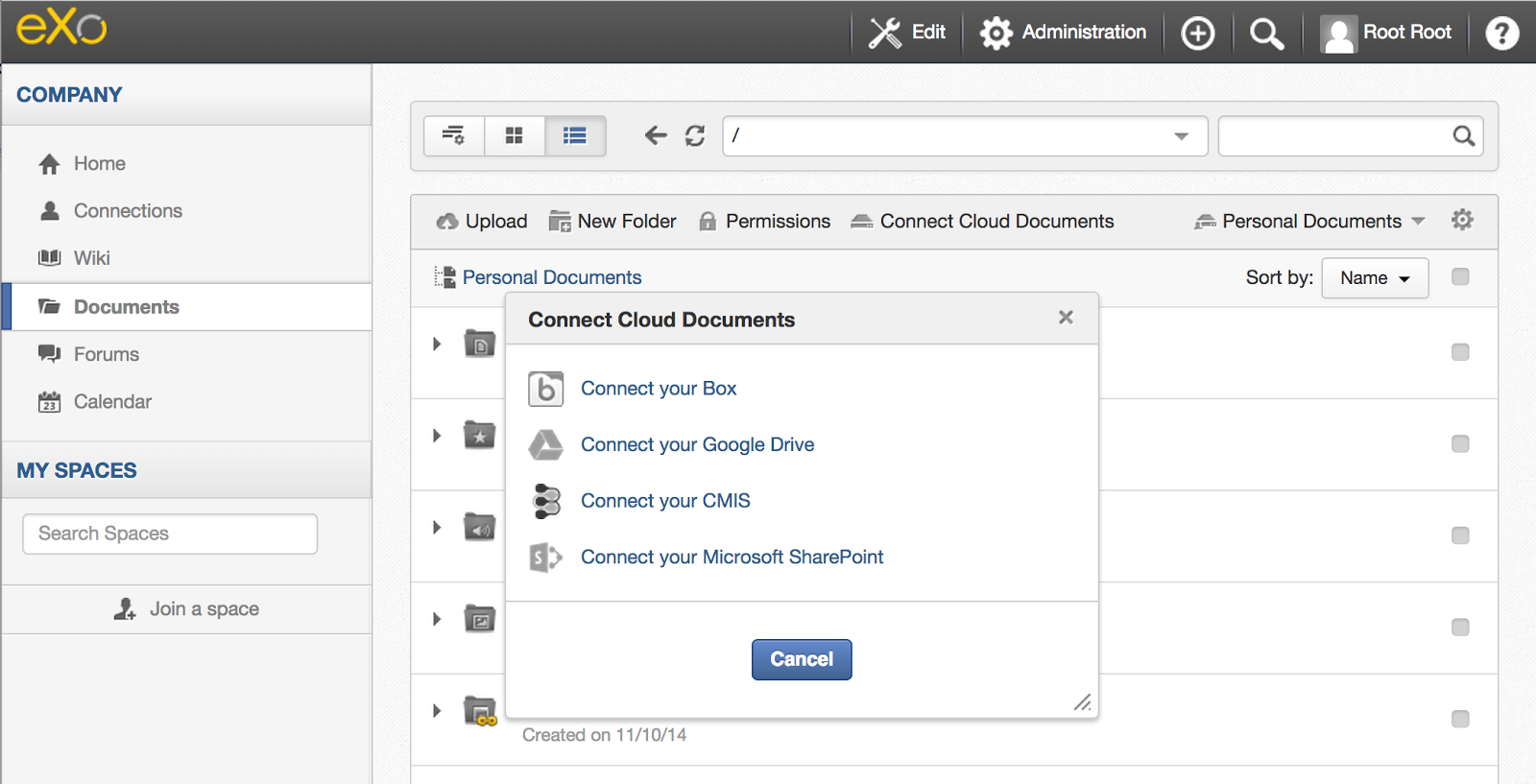Check the checkbox of row created 11/10/14
Screen dimensions: 1536x784
click(1460, 719)
